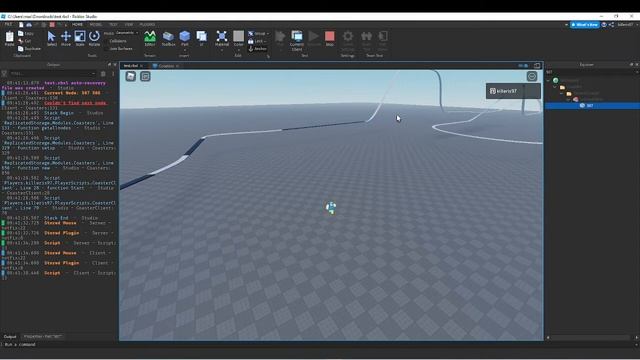Click the Duplicate icon in Clipboard group
This screenshot has width=640, height=360.
21,49
